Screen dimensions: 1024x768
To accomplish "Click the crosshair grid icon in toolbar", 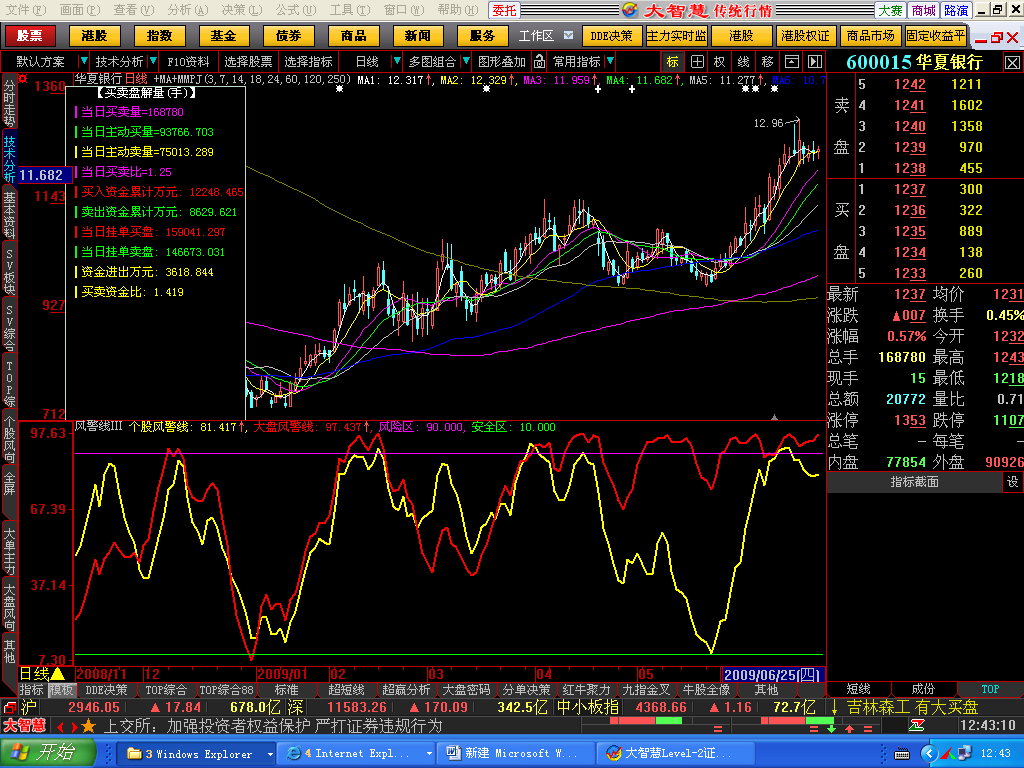I will [697, 62].
